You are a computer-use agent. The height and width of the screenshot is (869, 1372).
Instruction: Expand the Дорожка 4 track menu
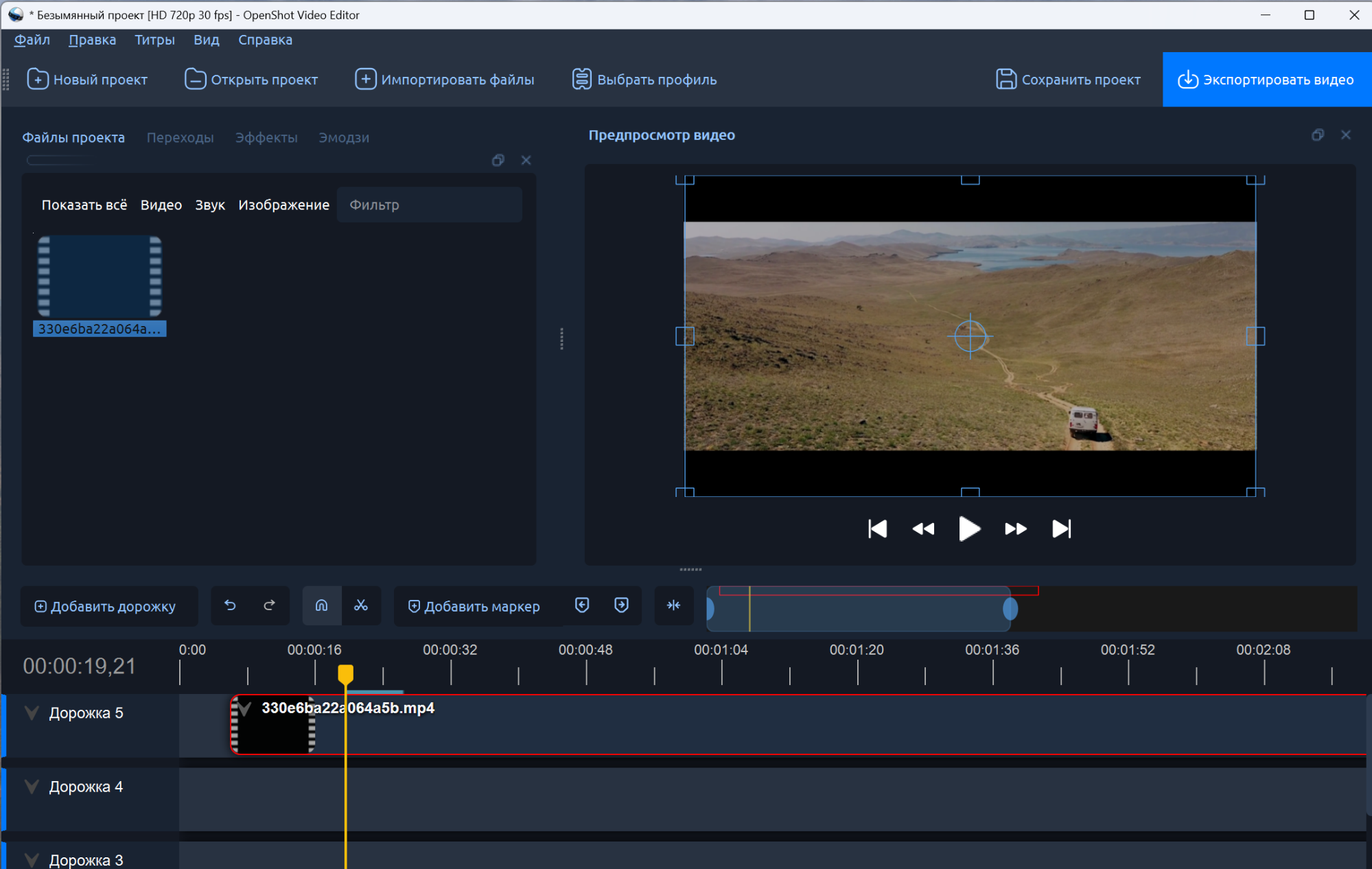(x=32, y=787)
